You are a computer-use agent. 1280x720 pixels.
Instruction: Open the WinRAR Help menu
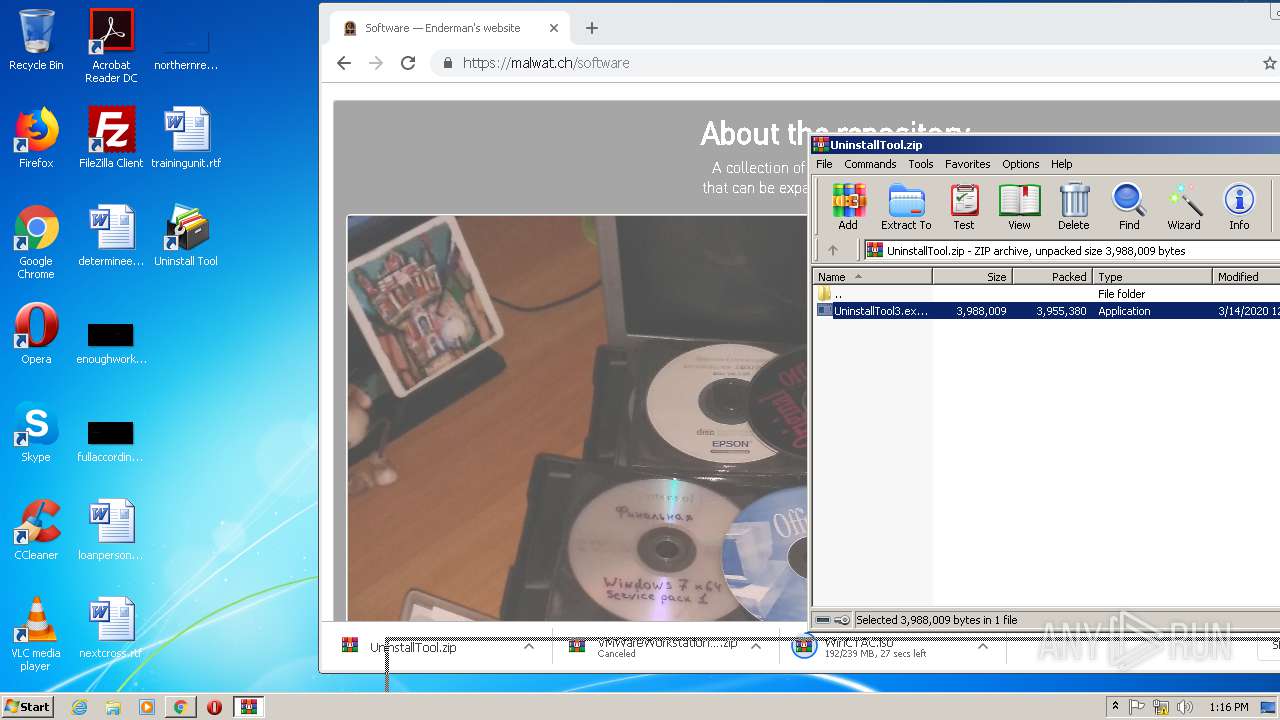pos(1062,164)
